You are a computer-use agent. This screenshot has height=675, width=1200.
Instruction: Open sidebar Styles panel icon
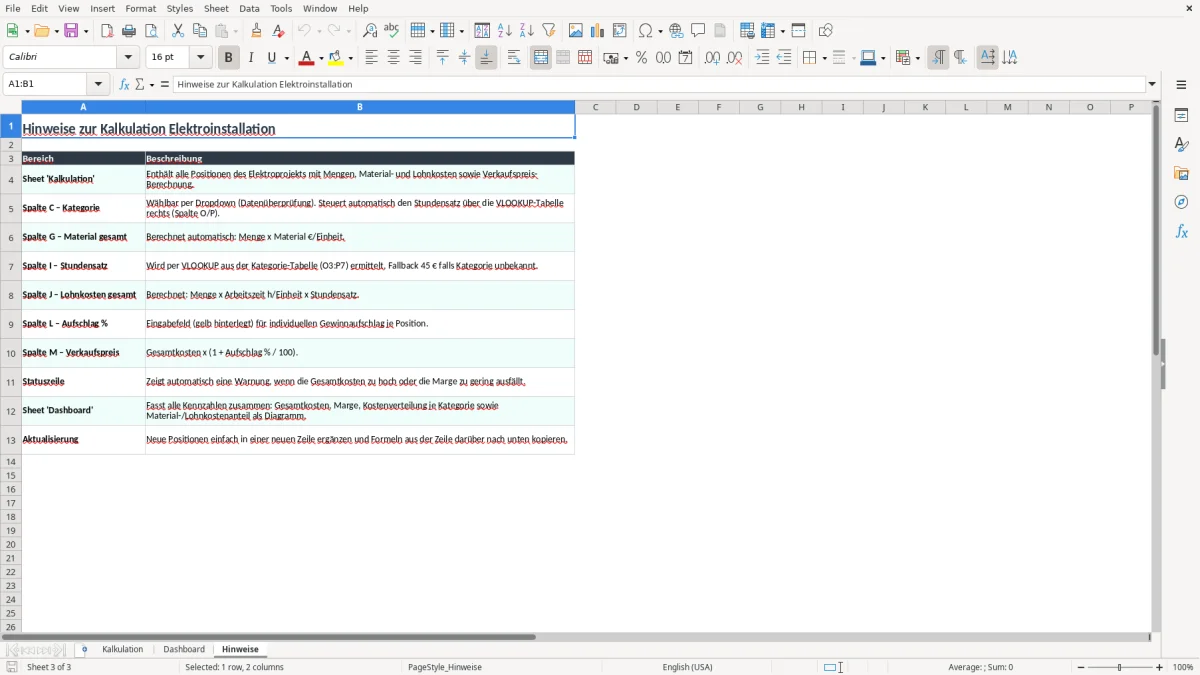pyautogui.click(x=1181, y=145)
